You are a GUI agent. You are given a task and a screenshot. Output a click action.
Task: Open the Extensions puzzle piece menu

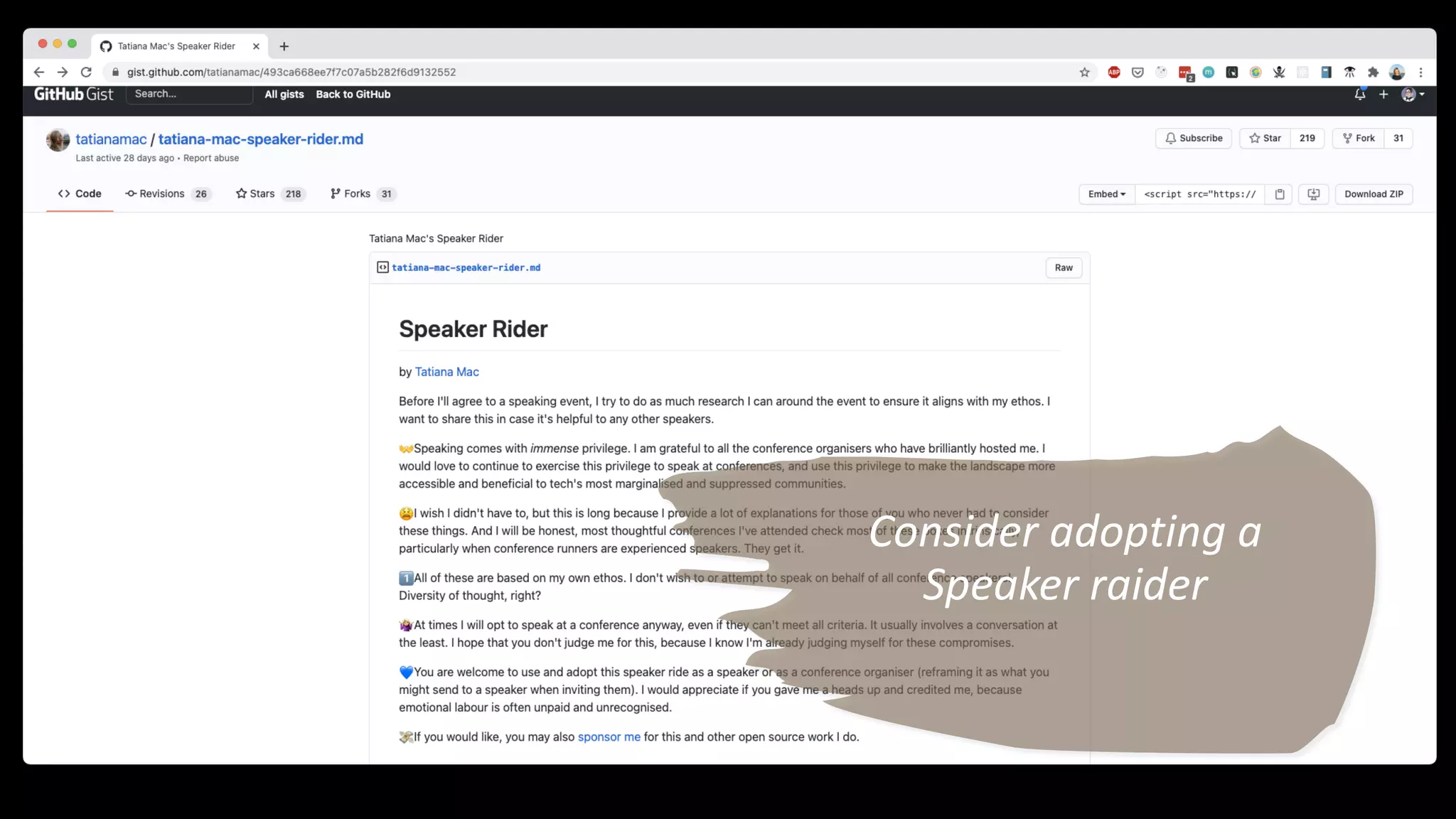coord(1373,72)
